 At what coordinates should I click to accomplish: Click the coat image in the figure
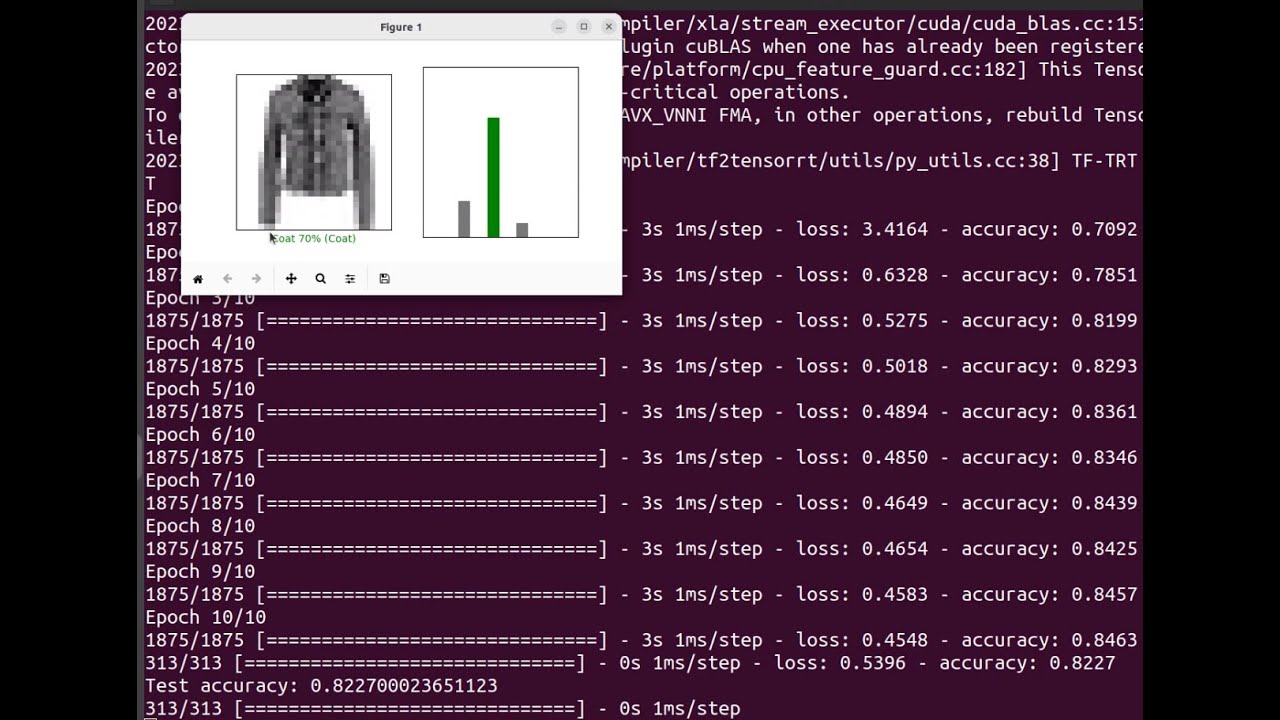314,152
